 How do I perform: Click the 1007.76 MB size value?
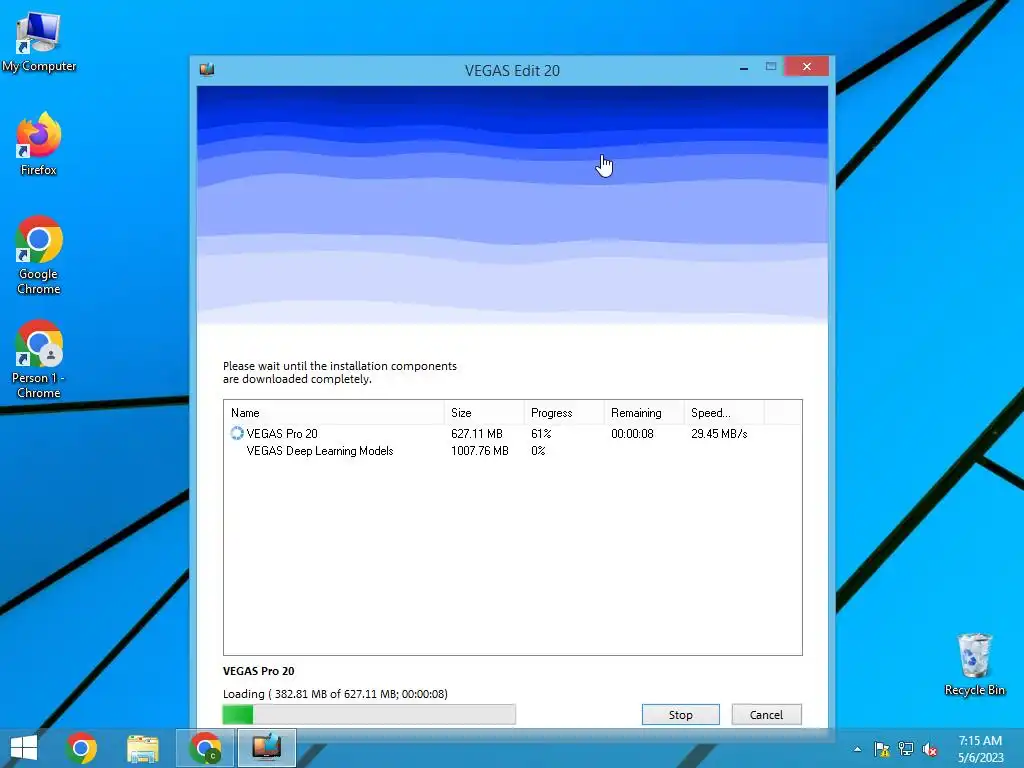click(x=479, y=451)
